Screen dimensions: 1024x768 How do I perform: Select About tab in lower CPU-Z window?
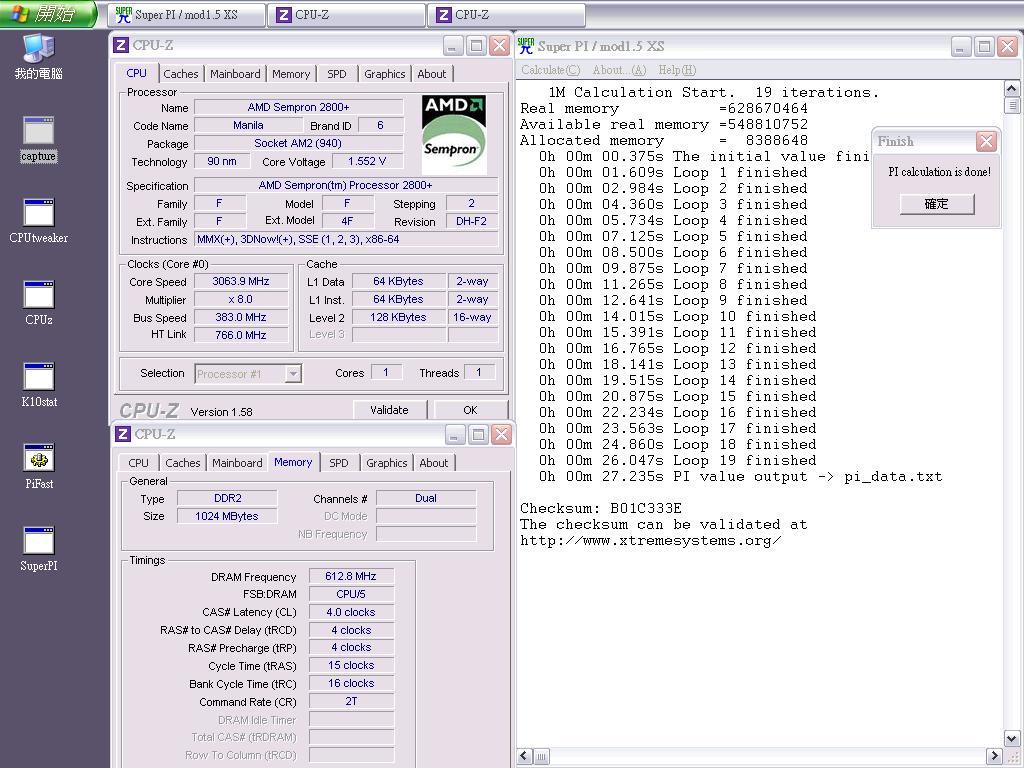pos(434,462)
